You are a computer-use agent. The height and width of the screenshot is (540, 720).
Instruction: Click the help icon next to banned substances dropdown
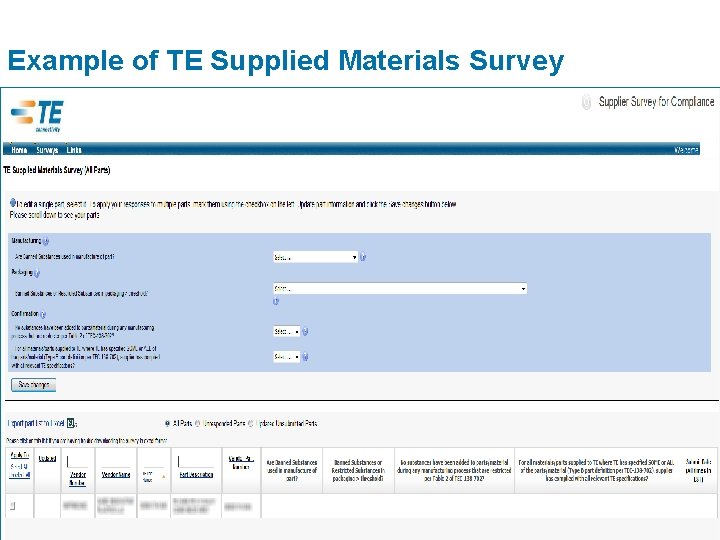click(x=363, y=257)
